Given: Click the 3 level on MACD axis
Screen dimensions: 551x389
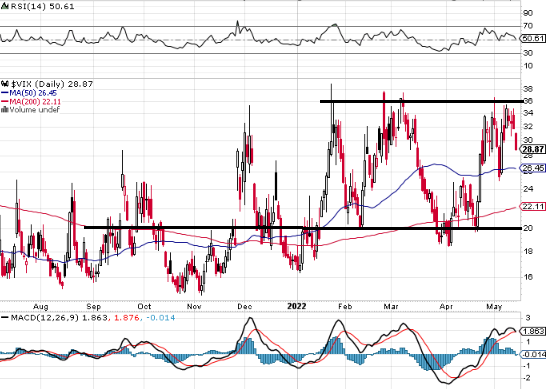Looking at the screenshot, I should point(528,318).
